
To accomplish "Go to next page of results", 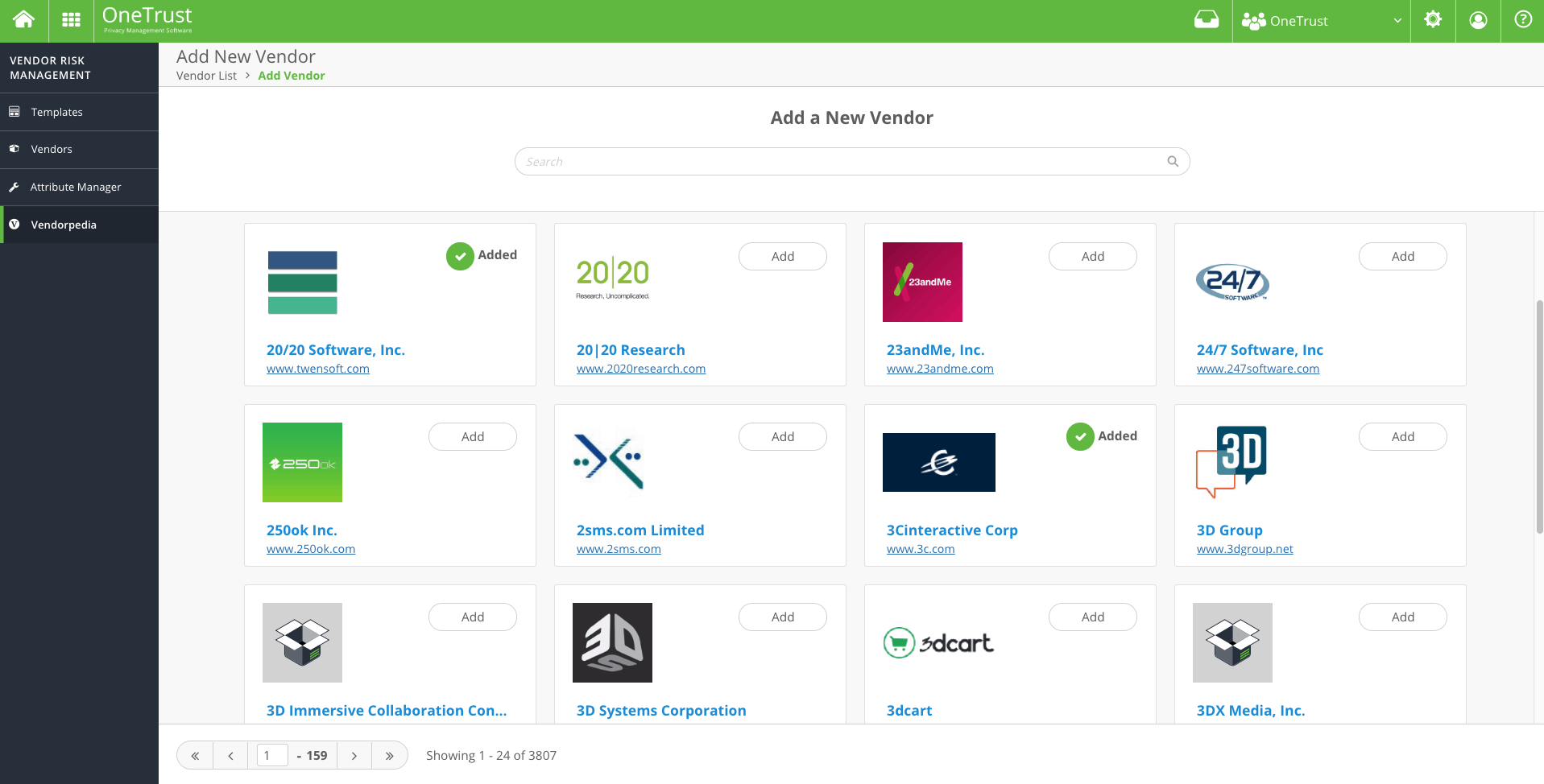I will (354, 756).
